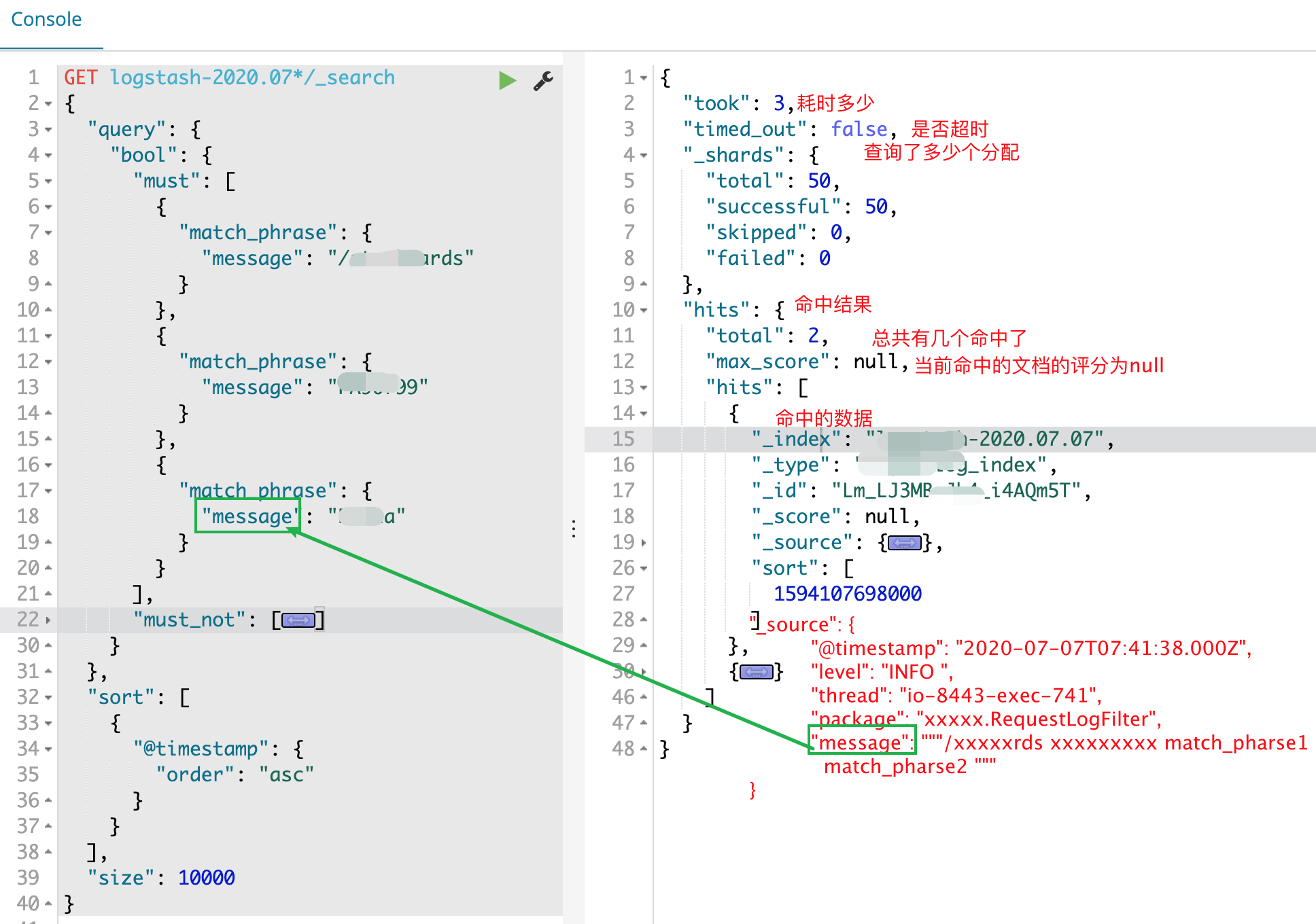Collapse first hit at response line 14
Screen dimensions: 1316x924
644,414
